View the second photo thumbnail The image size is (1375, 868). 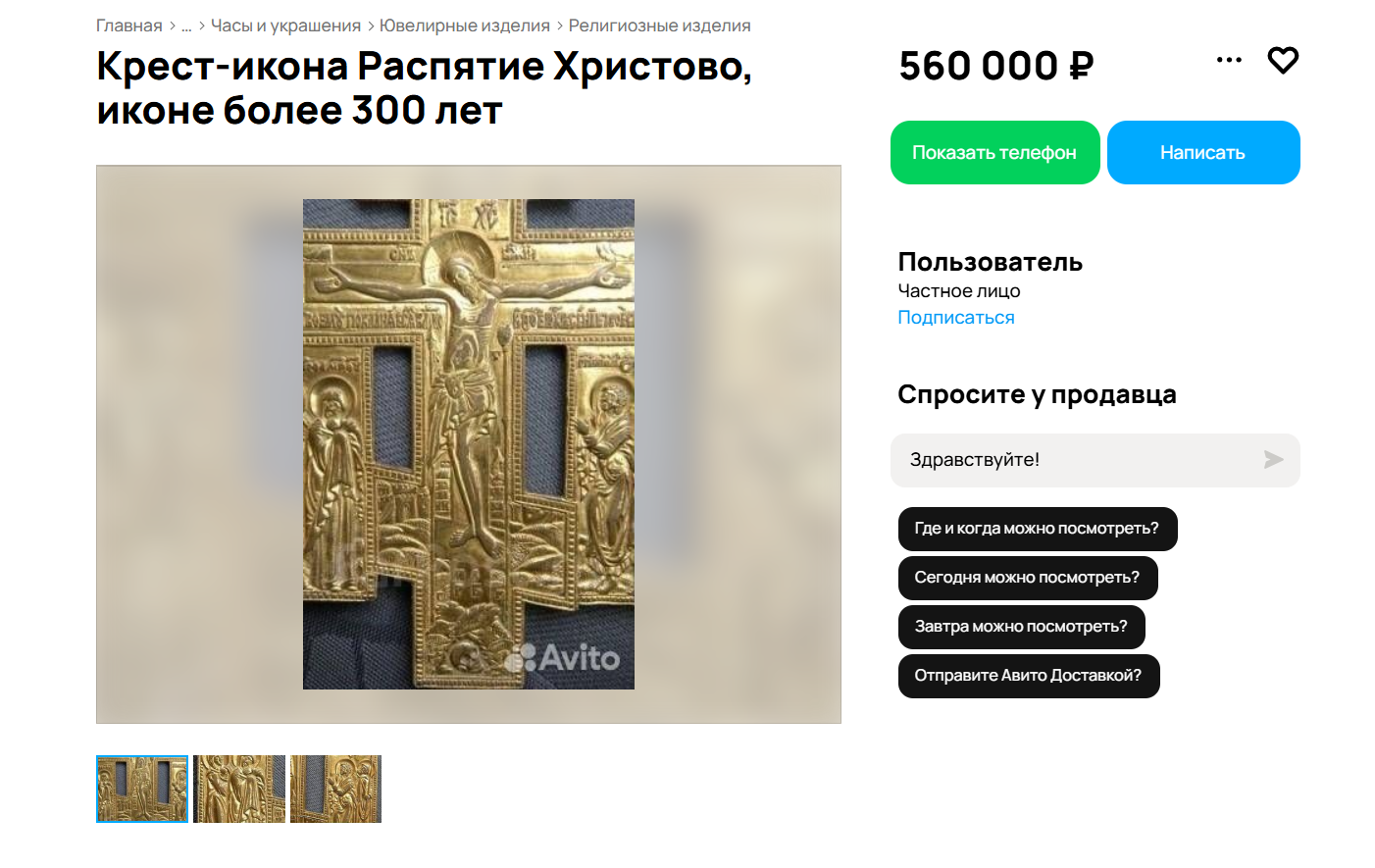[x=239, y=789]
